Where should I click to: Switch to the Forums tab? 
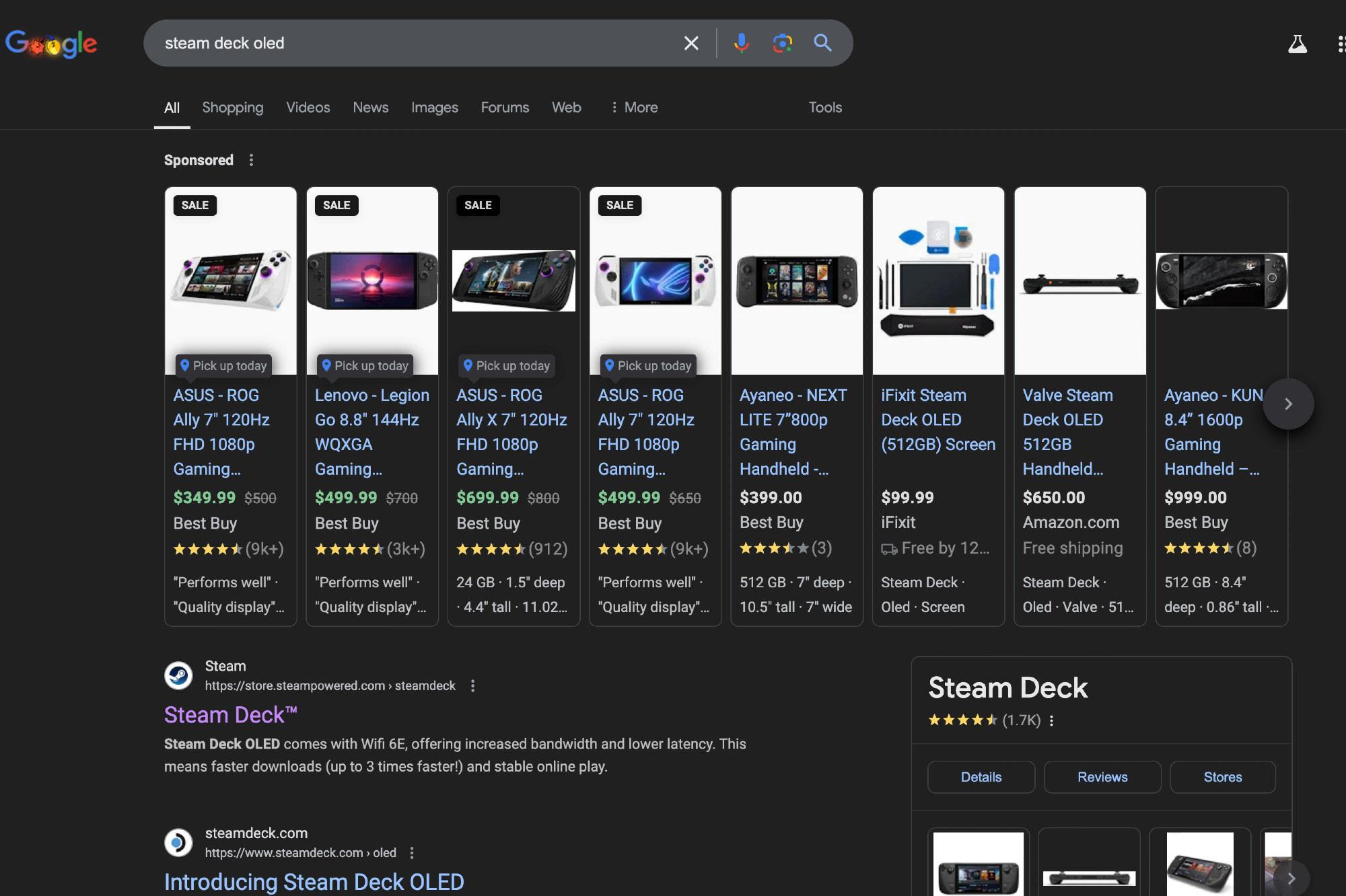(505, 108)
